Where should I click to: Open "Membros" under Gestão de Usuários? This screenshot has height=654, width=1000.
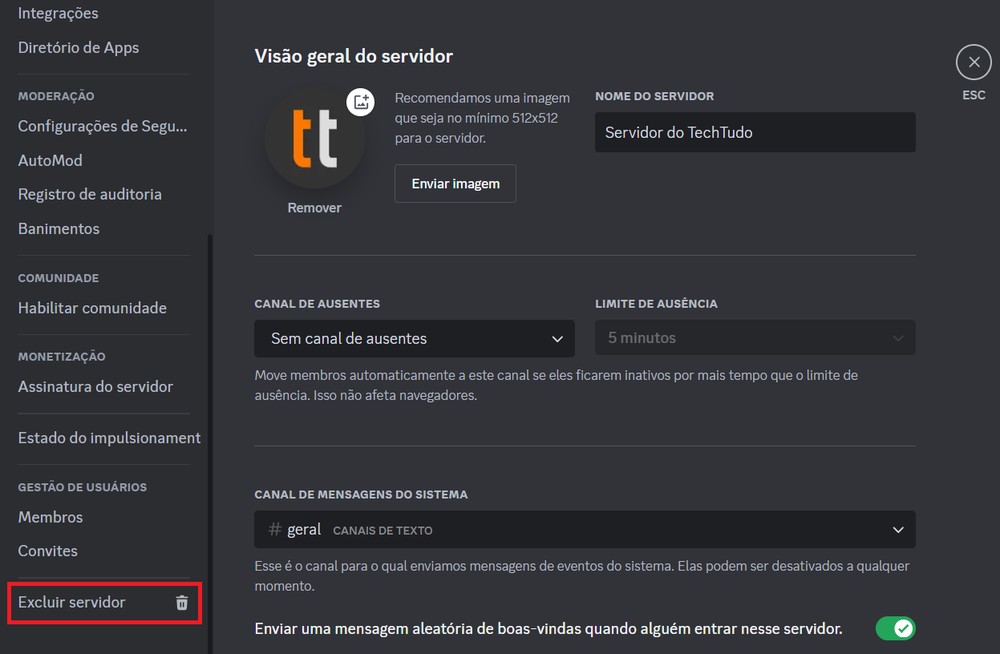coord(50,517)
